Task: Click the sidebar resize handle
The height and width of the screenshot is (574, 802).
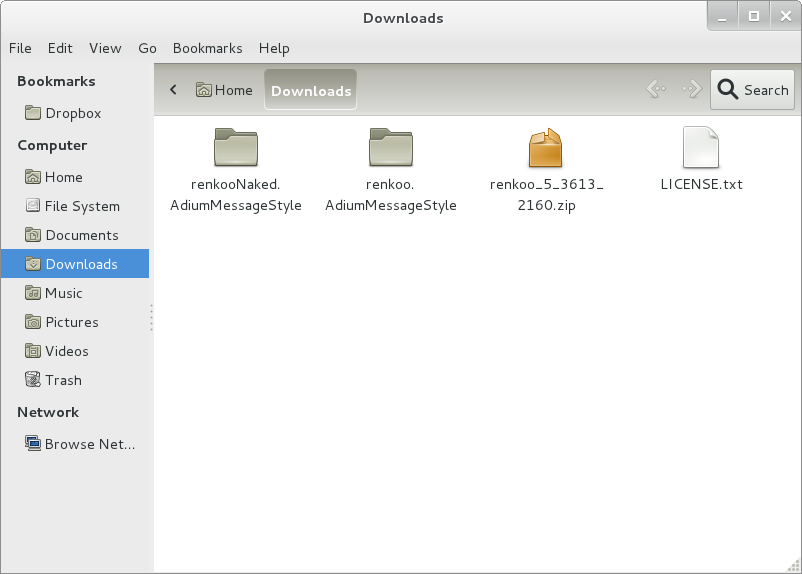Action: click(151, 318)
